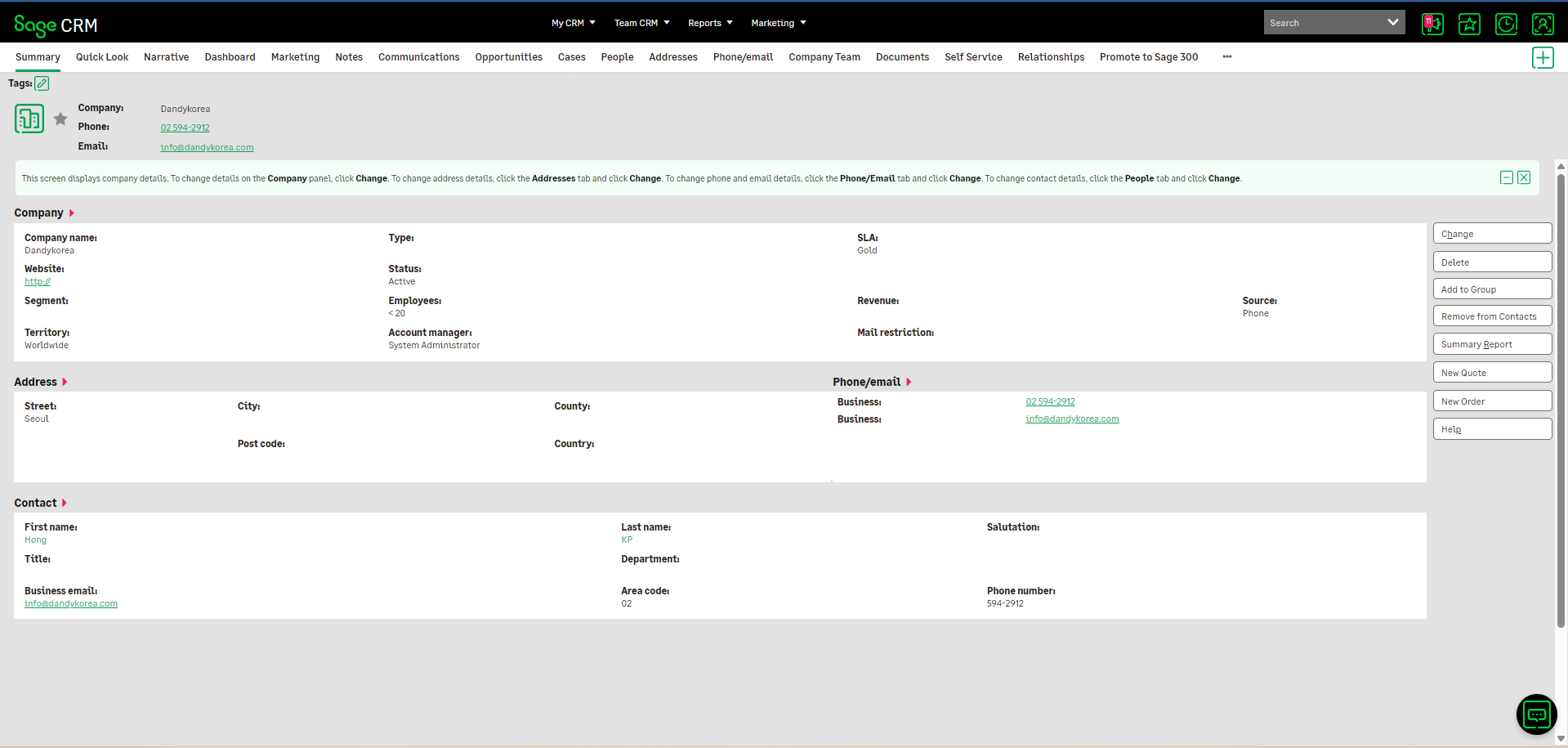Screen dimensions: 1568x748
Task: Open the notifications megaphone icon
Action: pos(1432,24)
